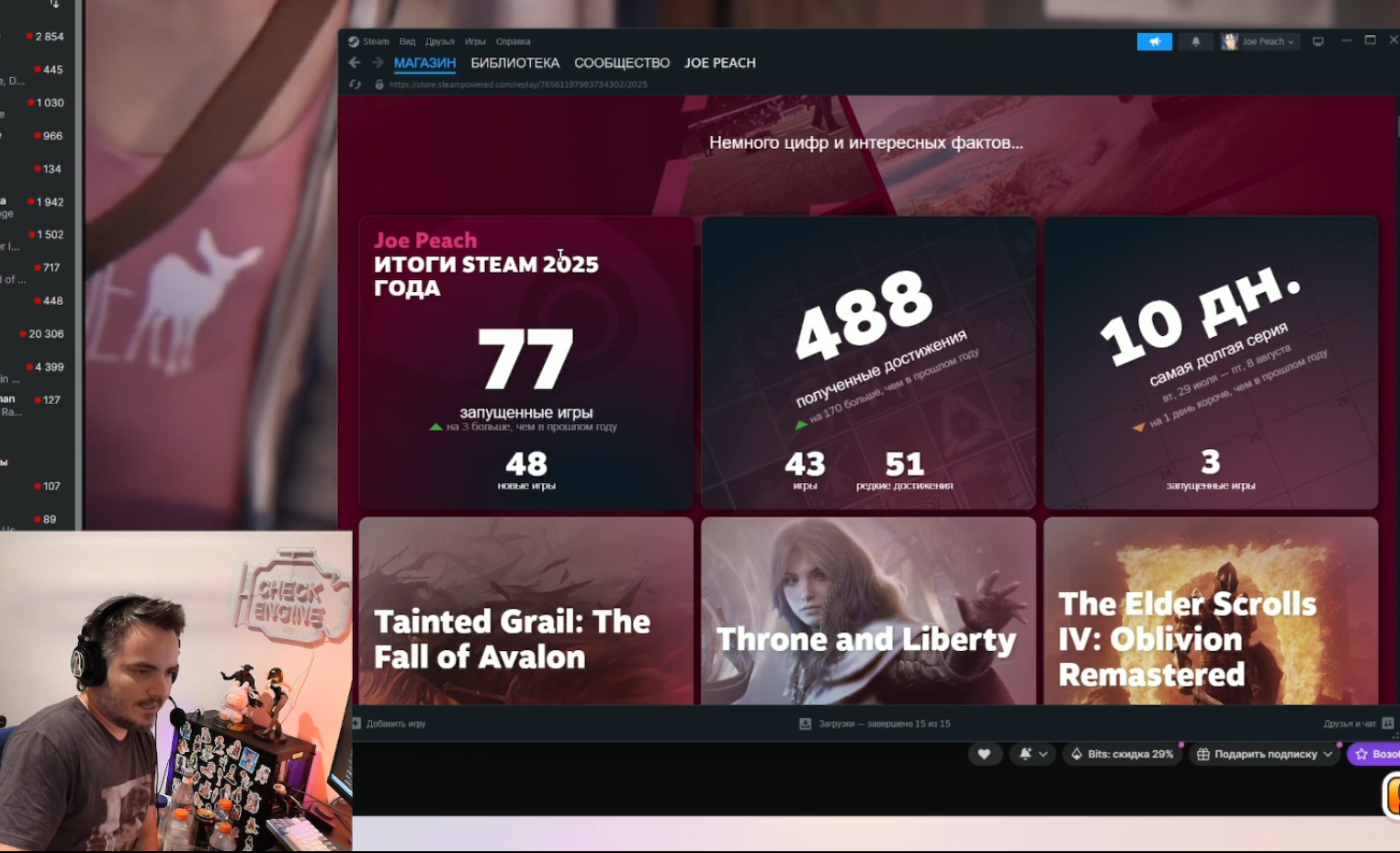
Task: Open the Throne and Liberty card
Action: tap(868, 611)
